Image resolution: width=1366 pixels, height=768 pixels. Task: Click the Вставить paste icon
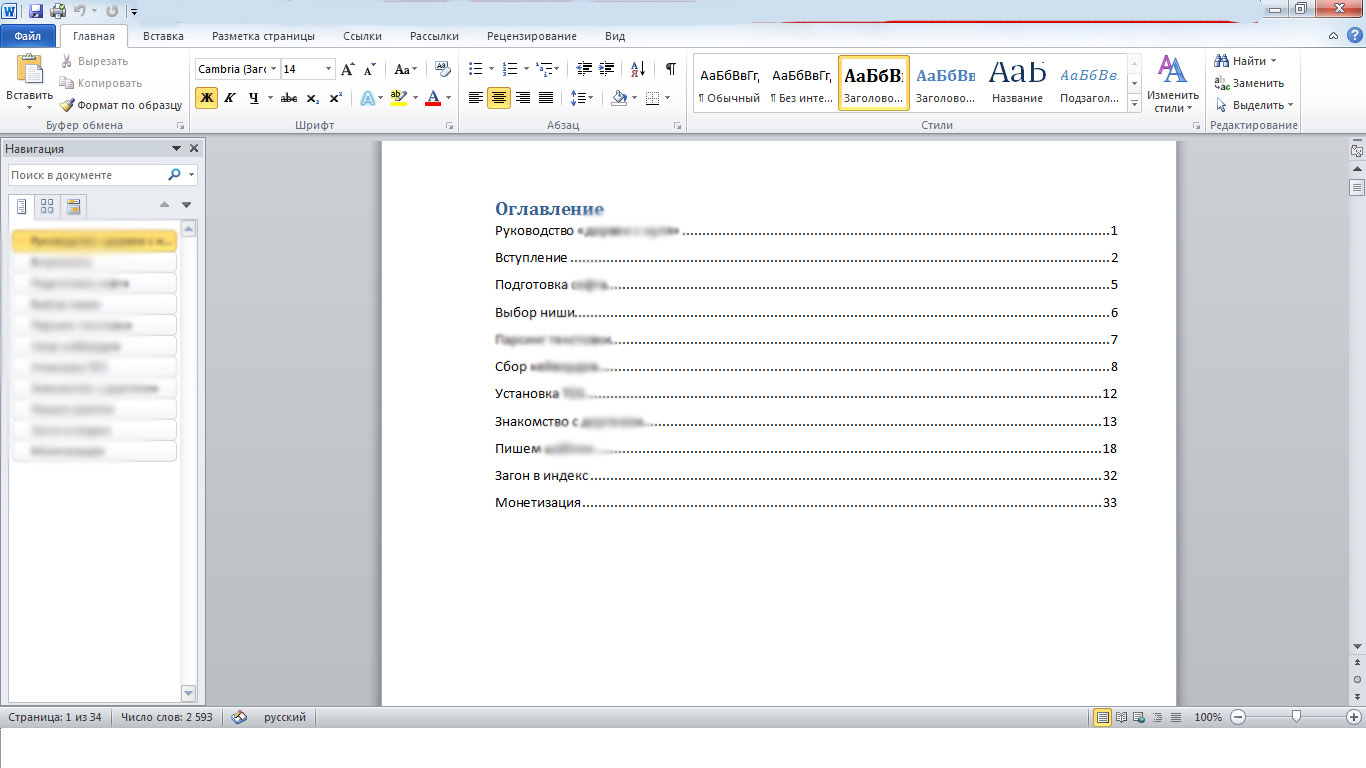30,71
